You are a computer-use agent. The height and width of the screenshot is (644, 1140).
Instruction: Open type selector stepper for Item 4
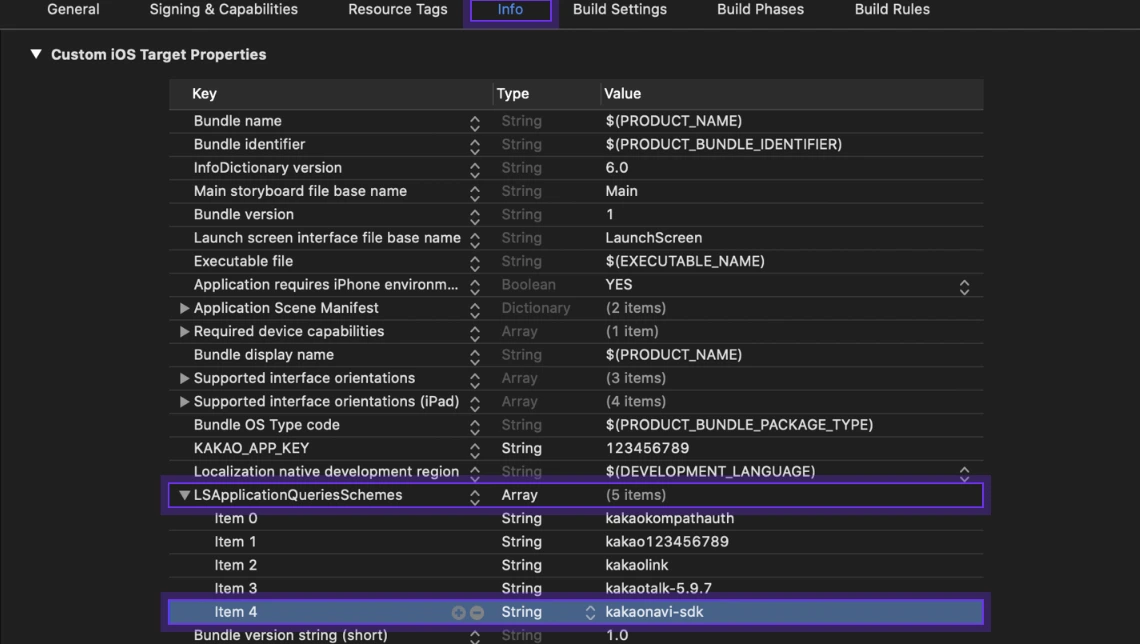coord(590,613)
